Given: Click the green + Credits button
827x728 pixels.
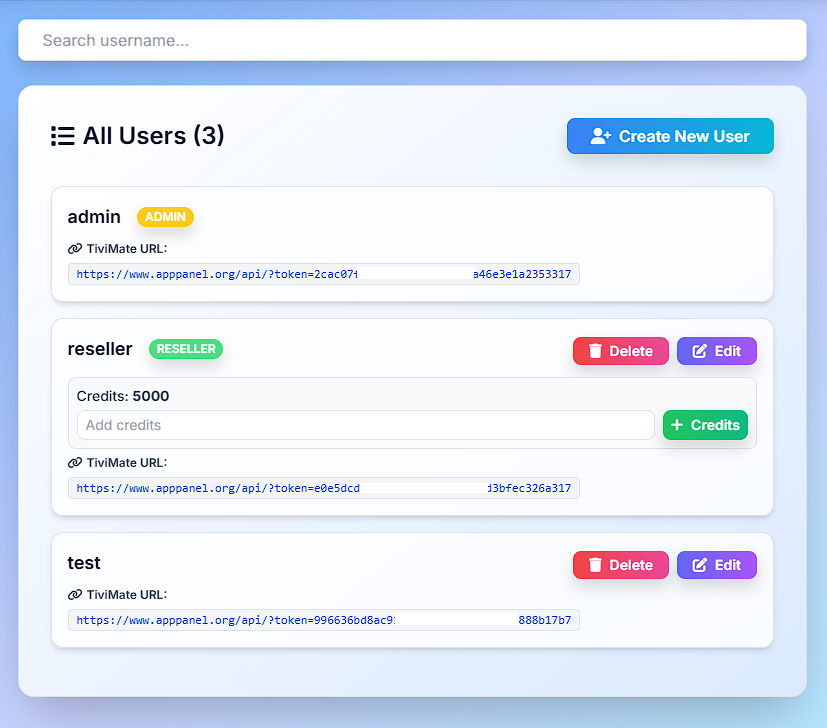Looking at the screenshot, I should [x=705, y=425].
